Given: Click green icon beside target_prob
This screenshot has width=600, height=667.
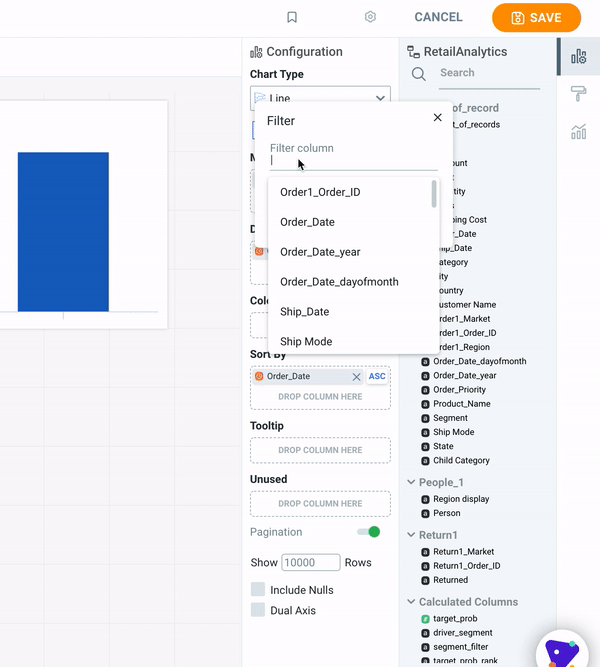Looking at the screenshot, I should [425, 619].
